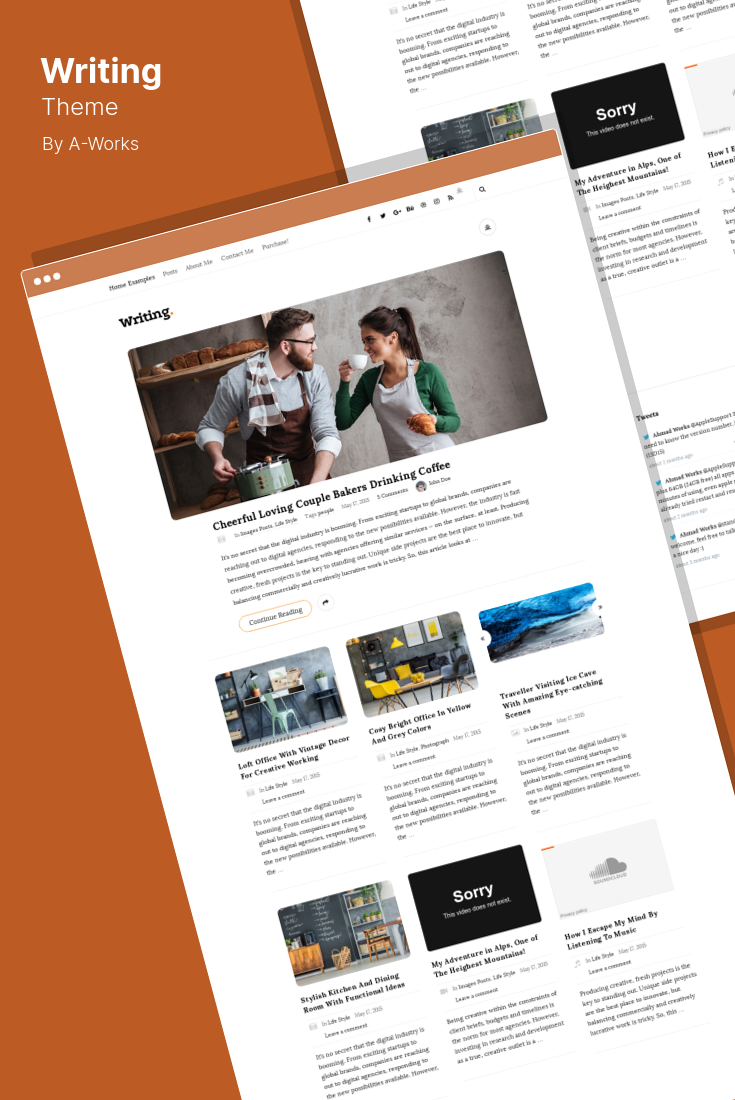Open the Twitter bird icon in header
Viewport: 735px width, 1100px height.
coord(383,215)
